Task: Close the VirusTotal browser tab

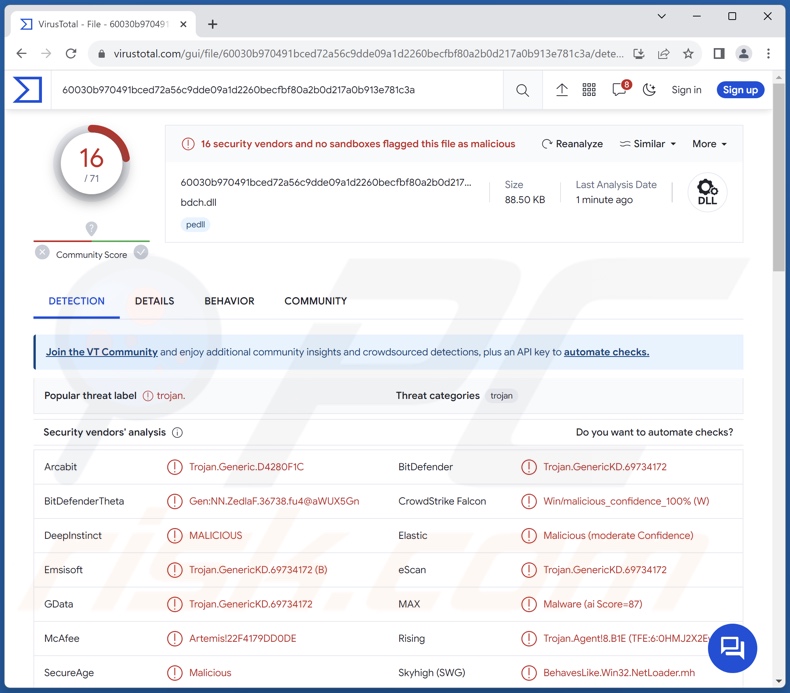Action: click(x=183, y=24)
